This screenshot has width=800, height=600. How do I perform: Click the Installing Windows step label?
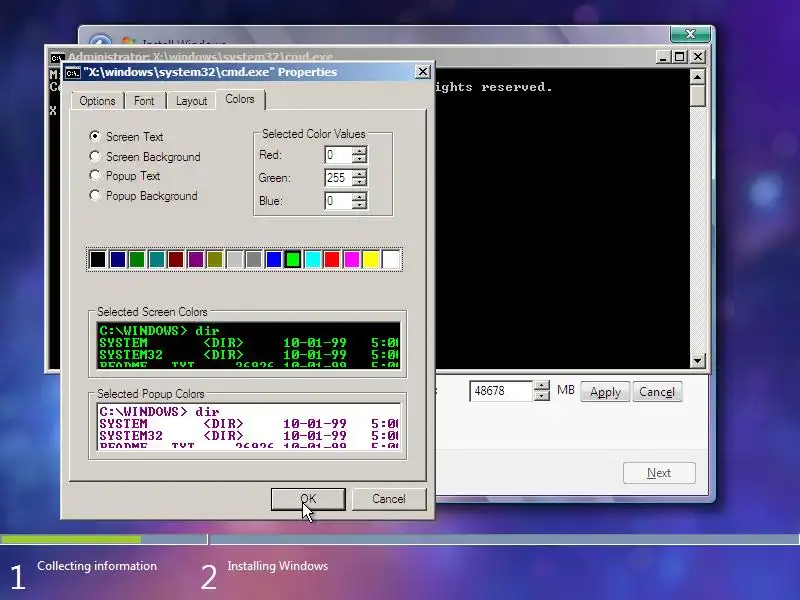coord(278,566)
